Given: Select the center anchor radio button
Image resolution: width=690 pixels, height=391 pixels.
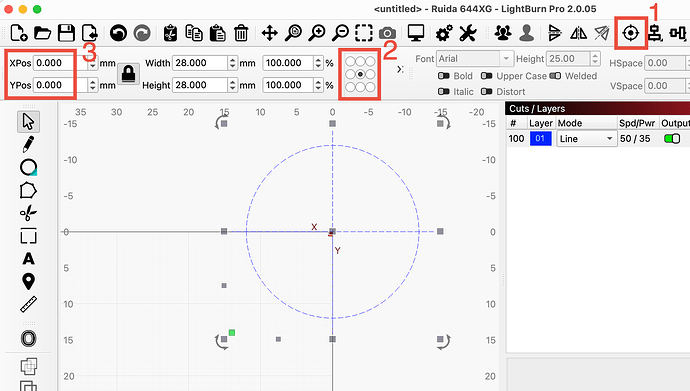Looking at the screenshot, I should tap(360, 74).
